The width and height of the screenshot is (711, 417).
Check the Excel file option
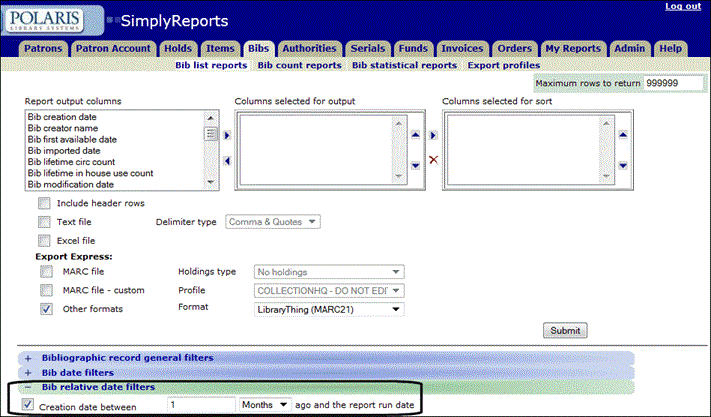[x=44, y=240]
